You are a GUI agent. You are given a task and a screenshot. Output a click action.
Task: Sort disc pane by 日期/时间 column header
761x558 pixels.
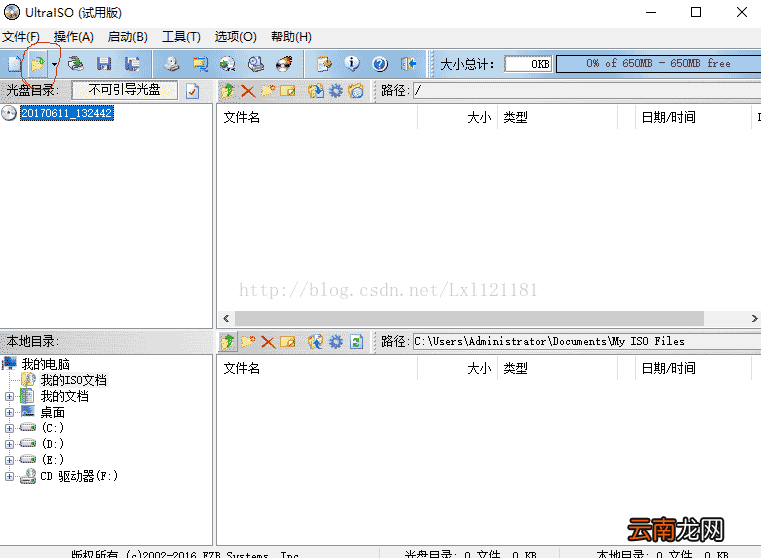tap(693, 117)
